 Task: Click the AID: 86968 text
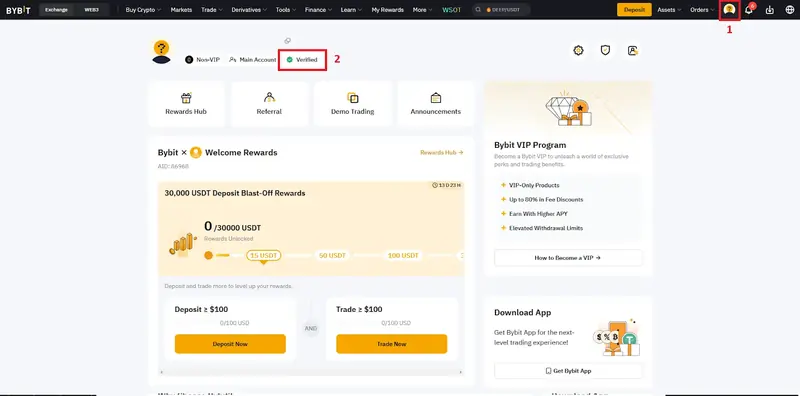(173, 166)
